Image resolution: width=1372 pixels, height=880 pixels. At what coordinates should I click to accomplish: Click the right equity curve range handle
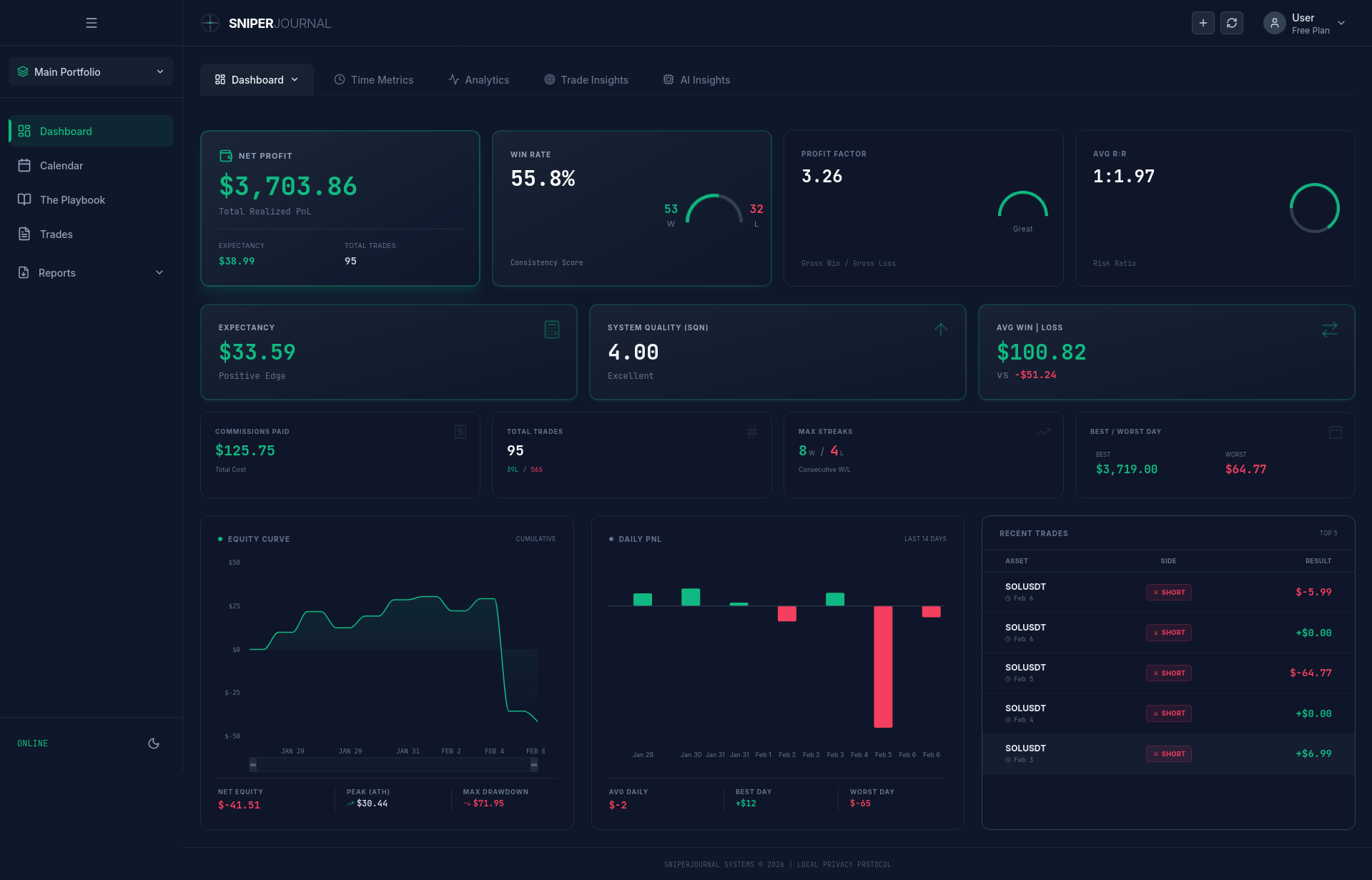pos(534,765)
